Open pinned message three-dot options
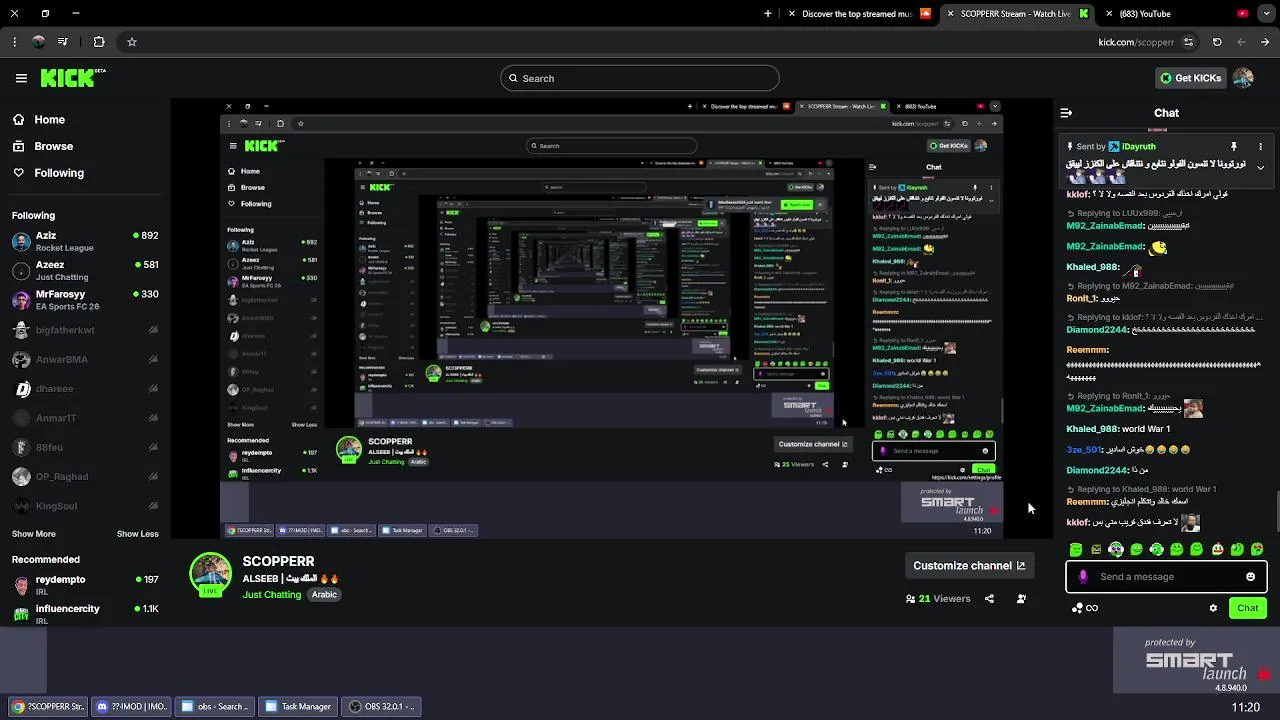 (x=1261, y=147)
